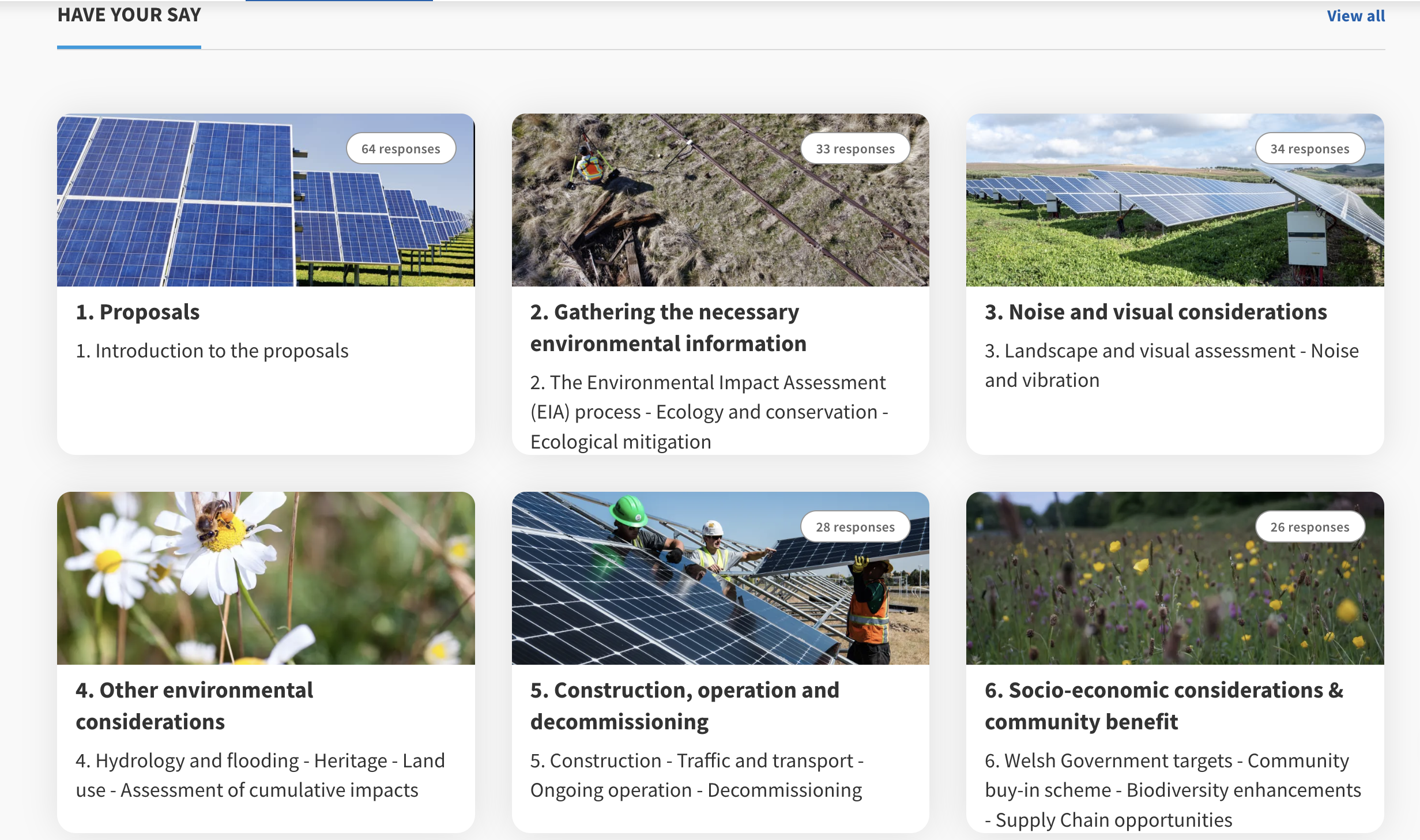Viewport: 1420px width, 840px height.
Task: Open the field survey image of card 2
Action: (x=720, y=200)
